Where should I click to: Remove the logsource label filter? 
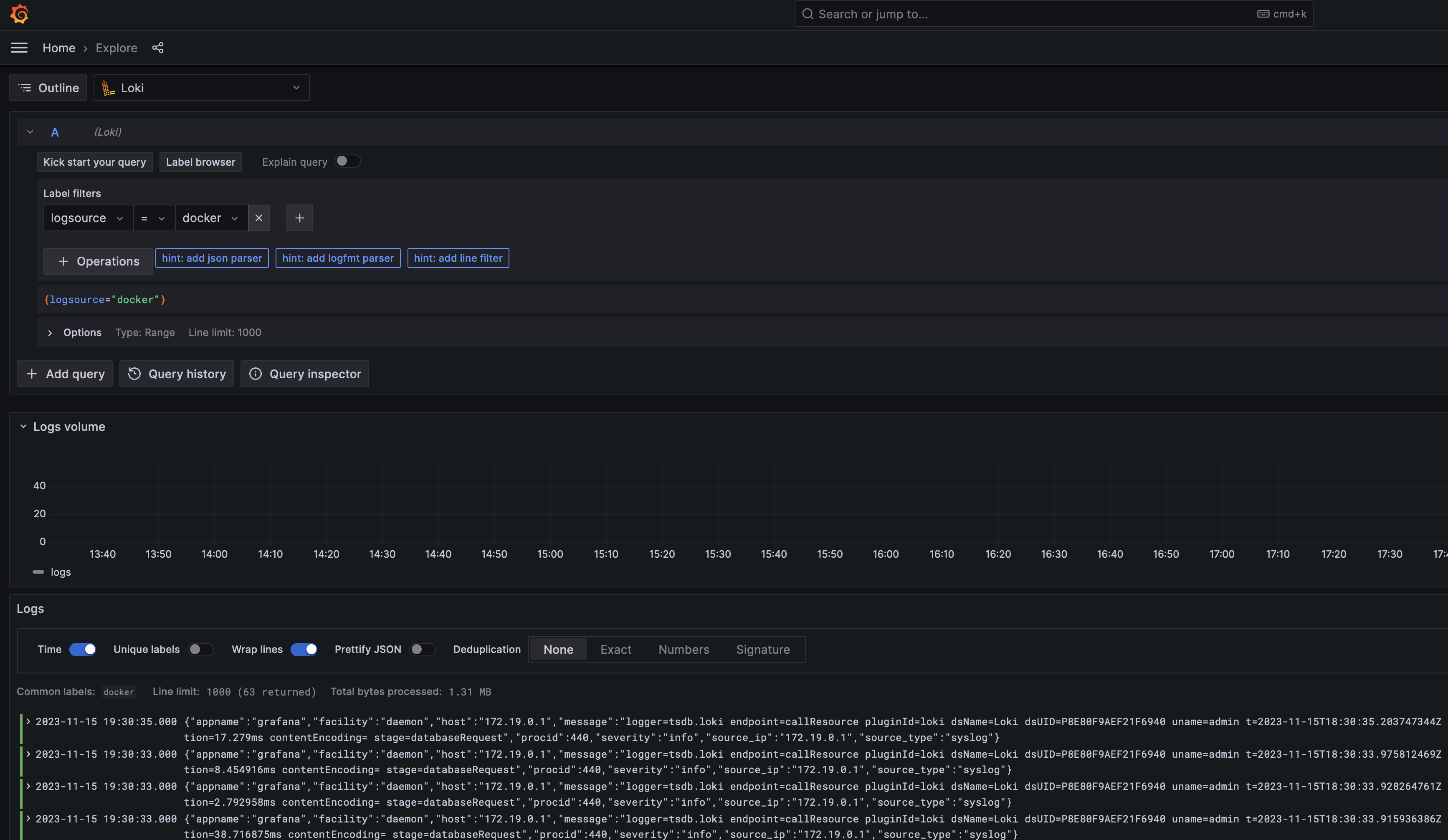tap(258, 218)
